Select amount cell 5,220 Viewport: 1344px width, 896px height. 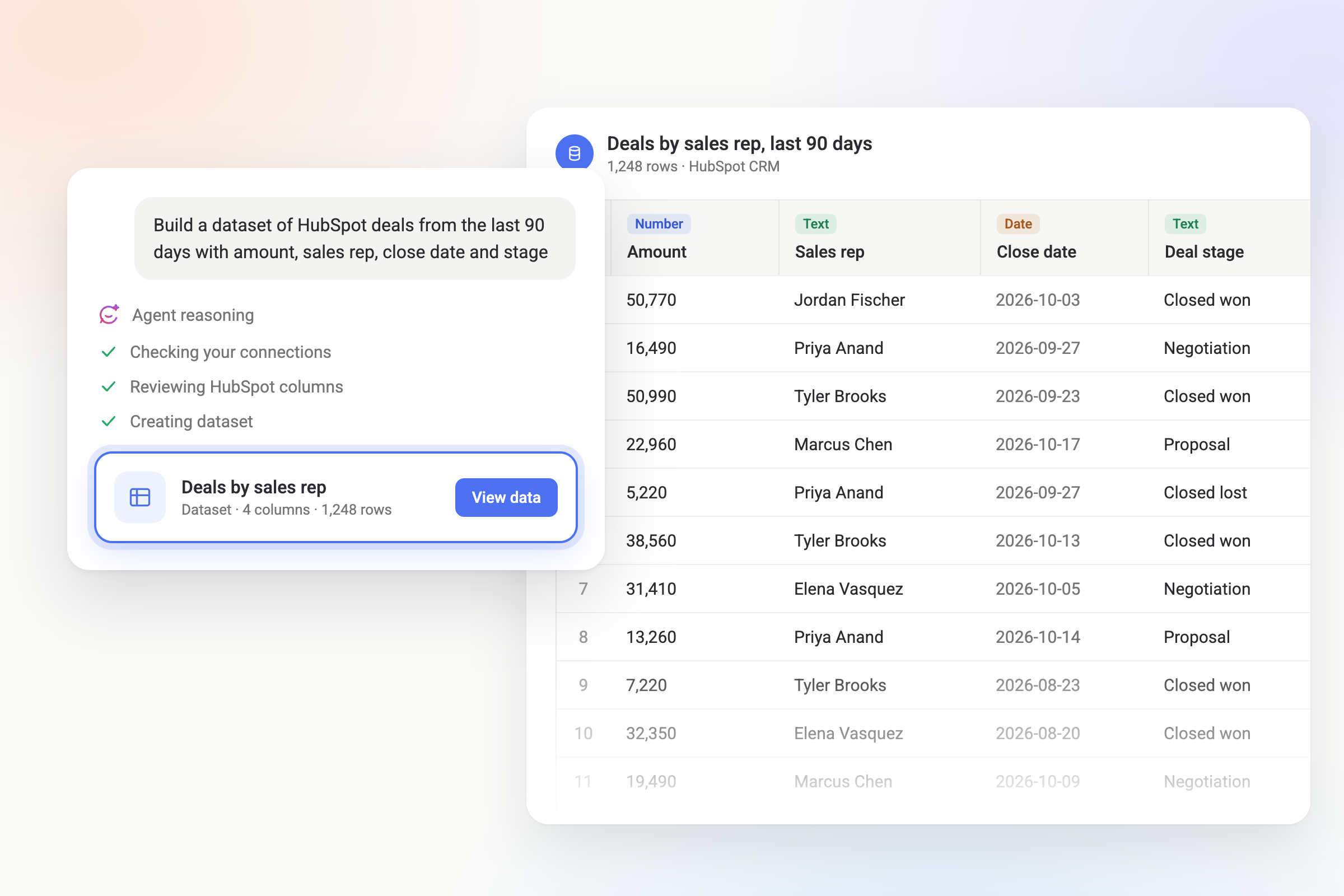(x=646, y=492)
